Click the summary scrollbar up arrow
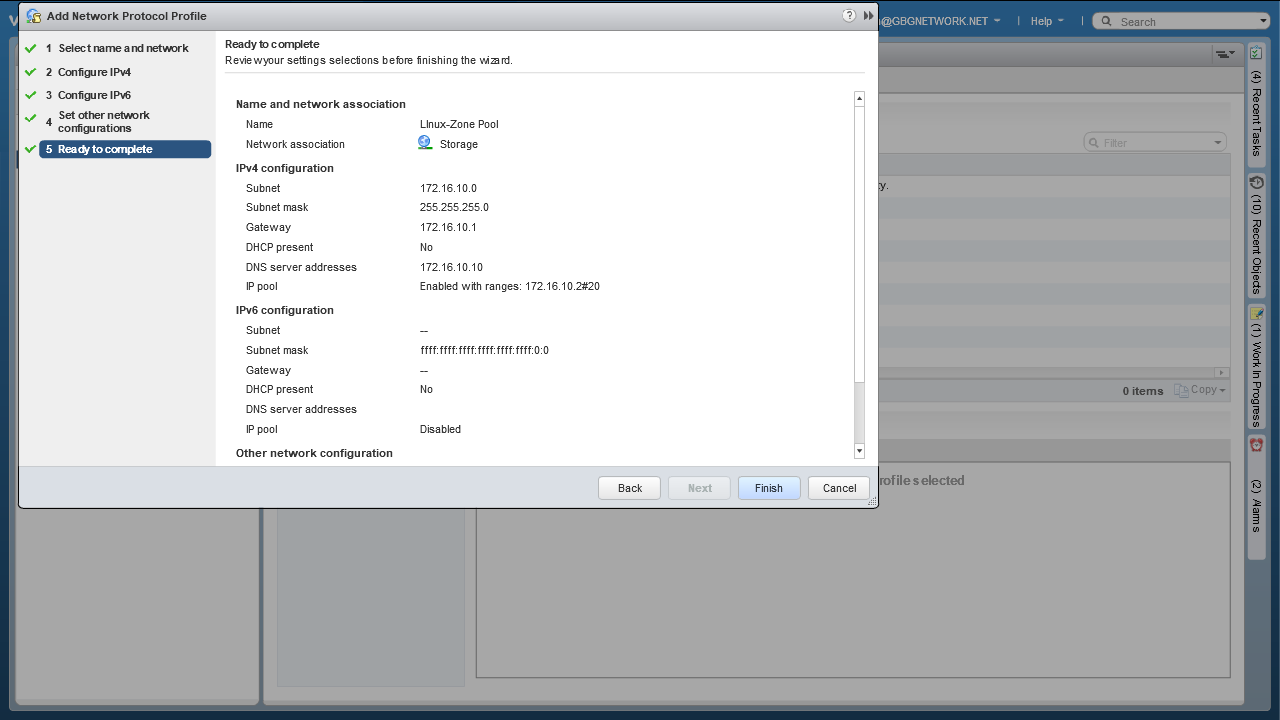The image size is (1280, 720). 859,99
